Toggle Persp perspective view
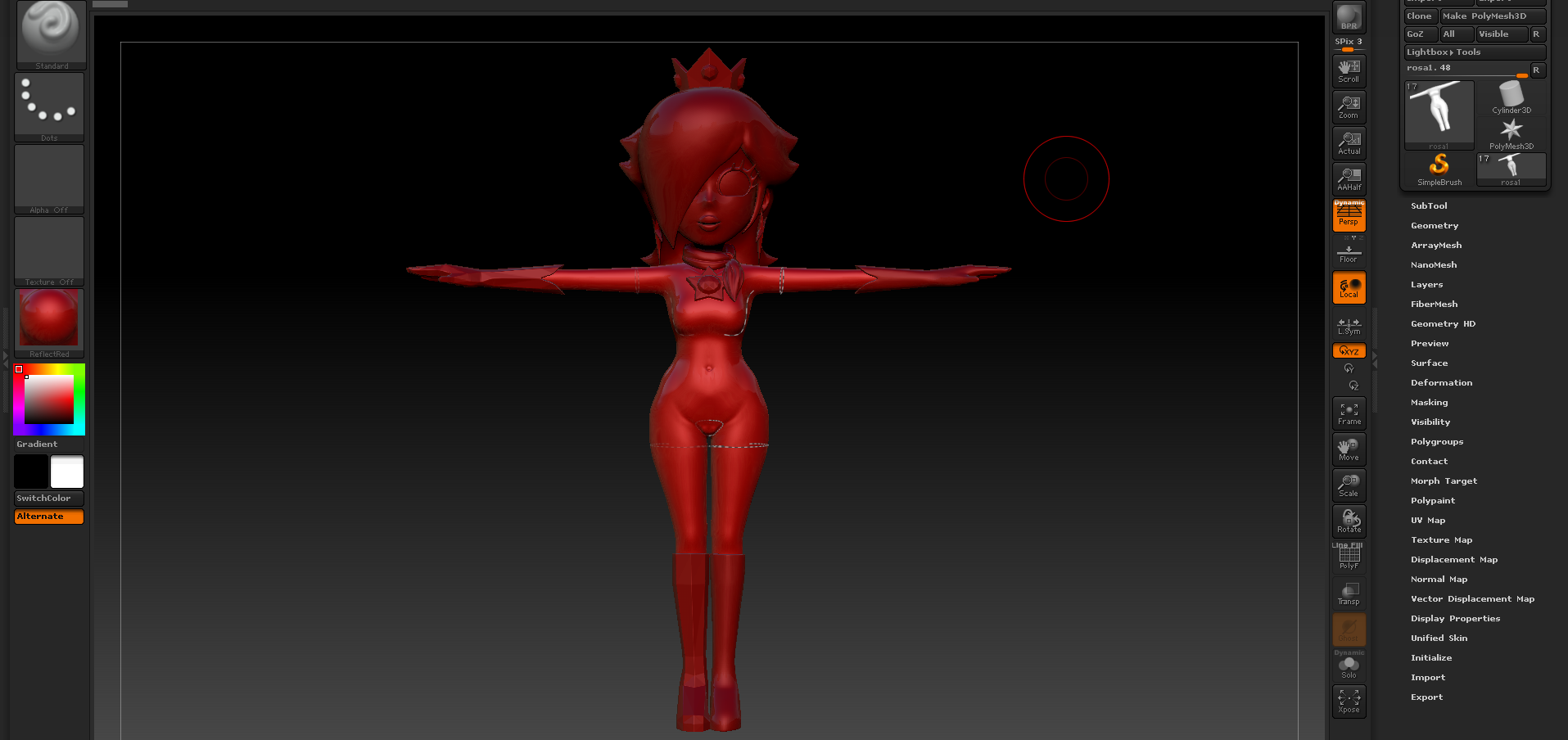The height and width of the screenshot is (740, 1568). coord(1349,215)
